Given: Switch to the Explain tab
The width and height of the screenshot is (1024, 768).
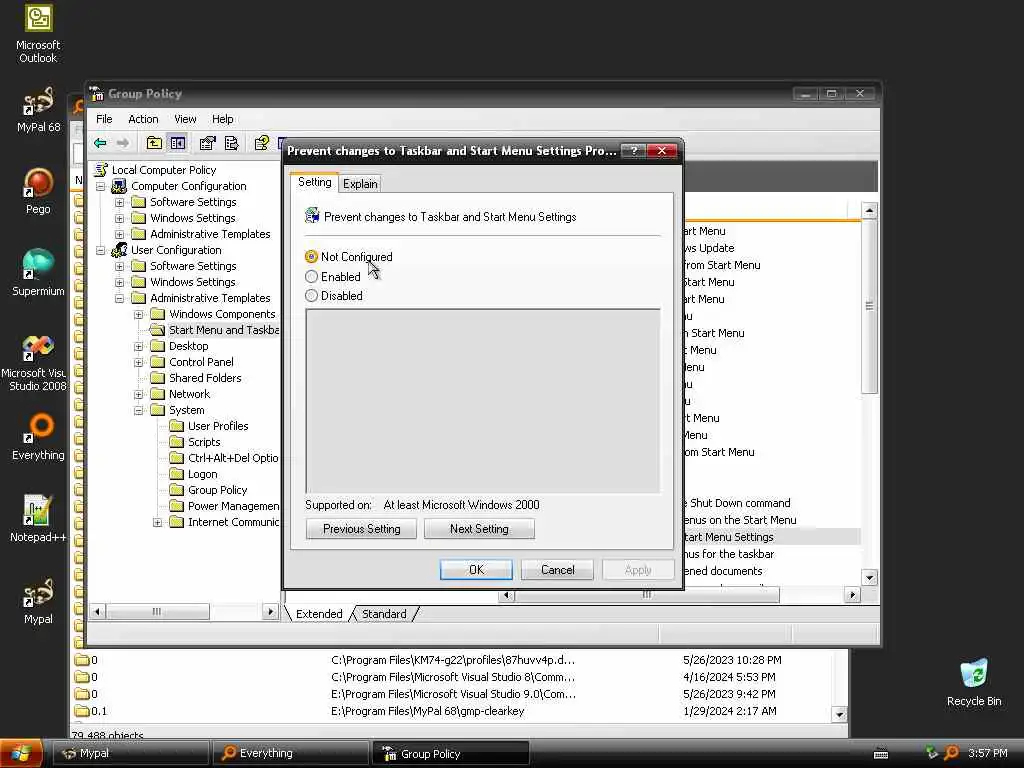Looking at the screenshot, I should (360, 184).
